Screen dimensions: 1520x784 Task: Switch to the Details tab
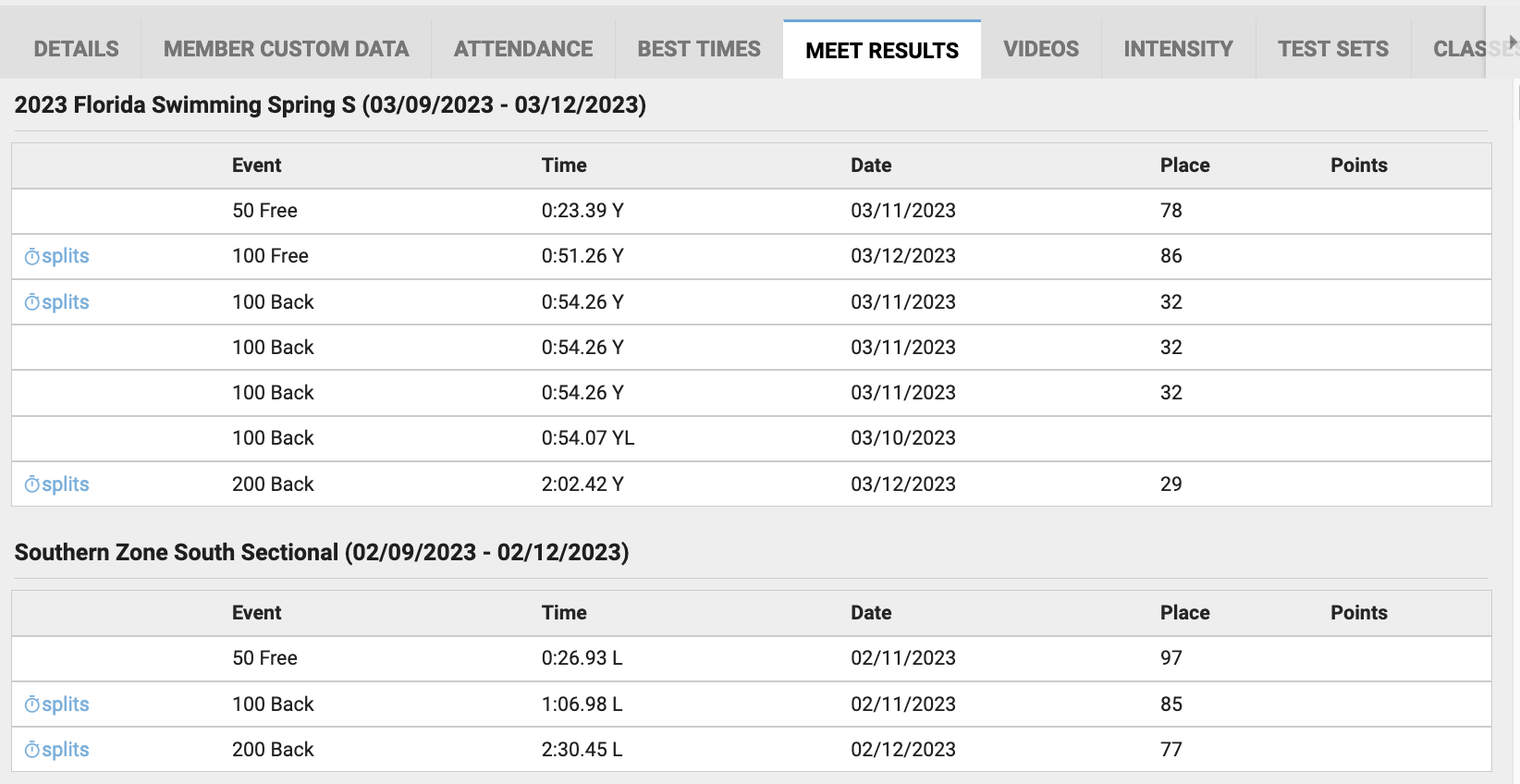point(76,49)
